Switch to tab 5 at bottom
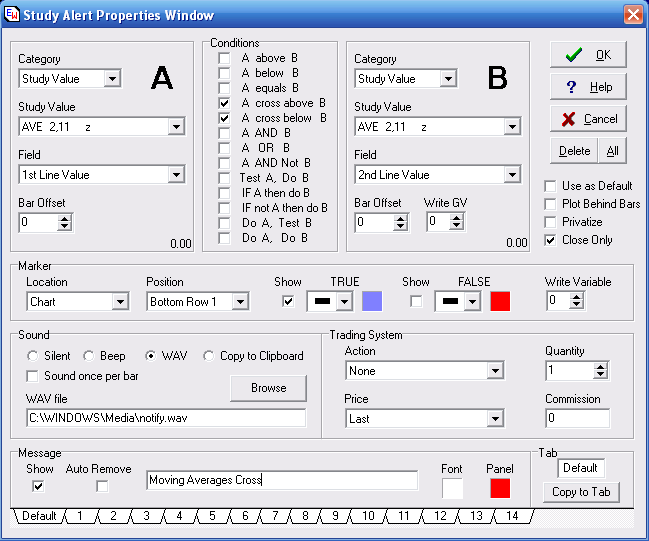 pyautogui.click(x=211, y=516)
